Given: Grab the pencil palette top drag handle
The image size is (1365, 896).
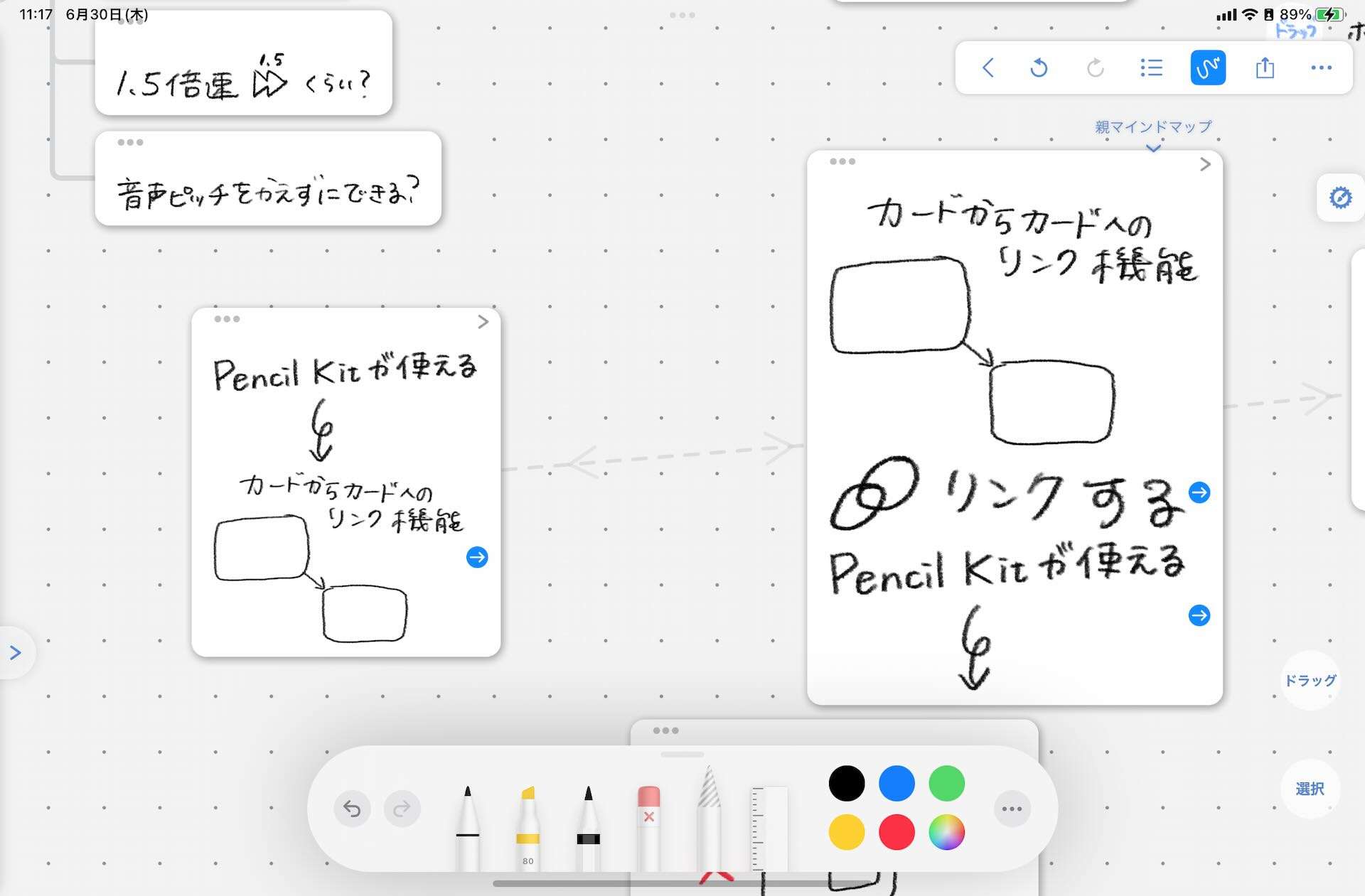Looking at the screenshot, I should pyautogui.click(x=682, y=755).
